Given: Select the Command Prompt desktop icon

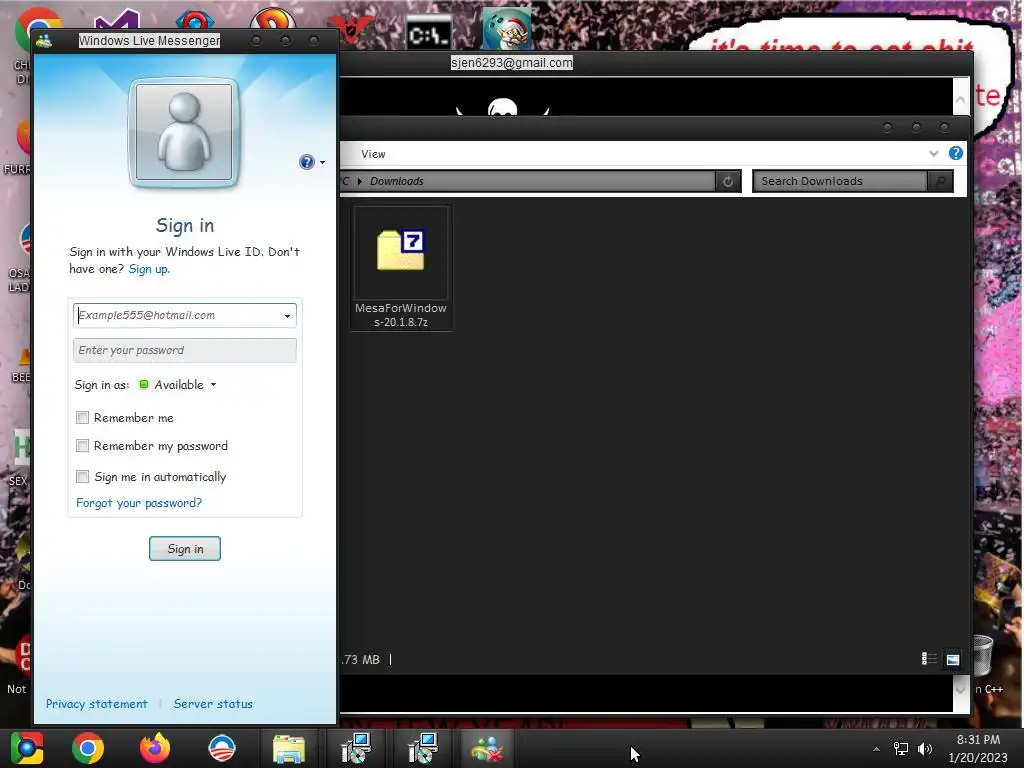Looking at the screenshot, I should coord(428,33).
